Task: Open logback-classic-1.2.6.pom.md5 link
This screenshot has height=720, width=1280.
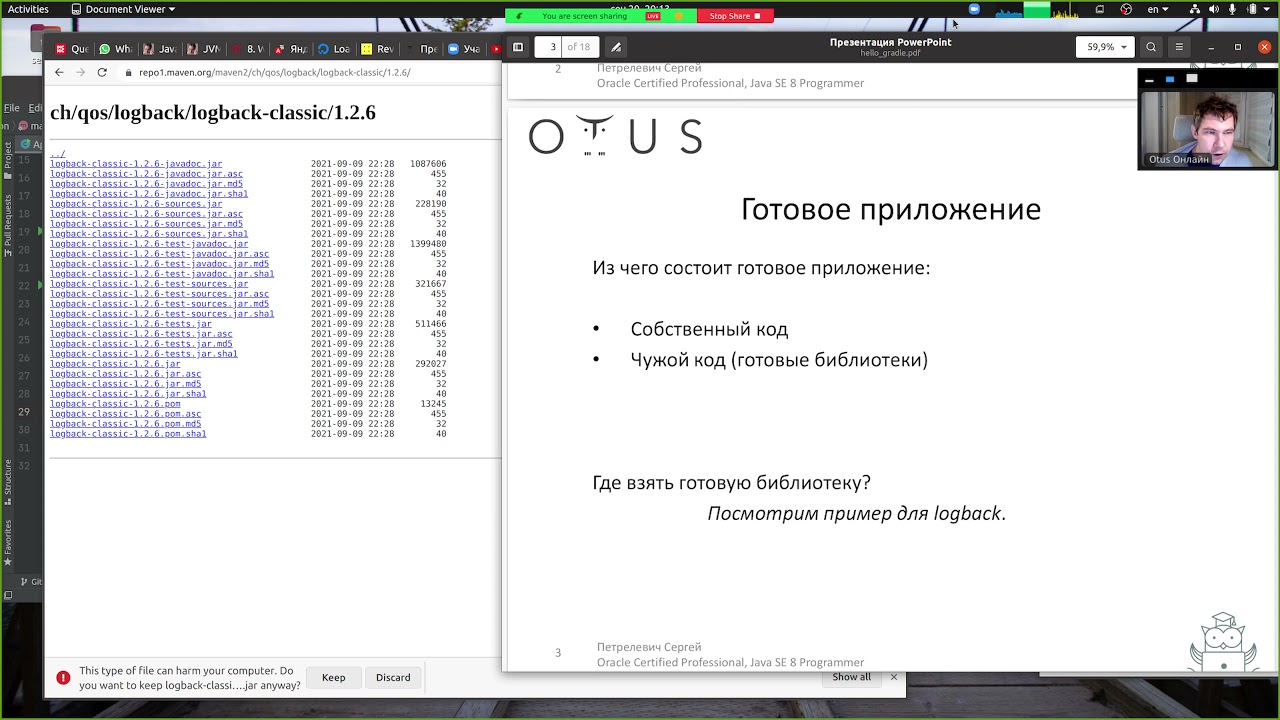Action: coord(125,424)
